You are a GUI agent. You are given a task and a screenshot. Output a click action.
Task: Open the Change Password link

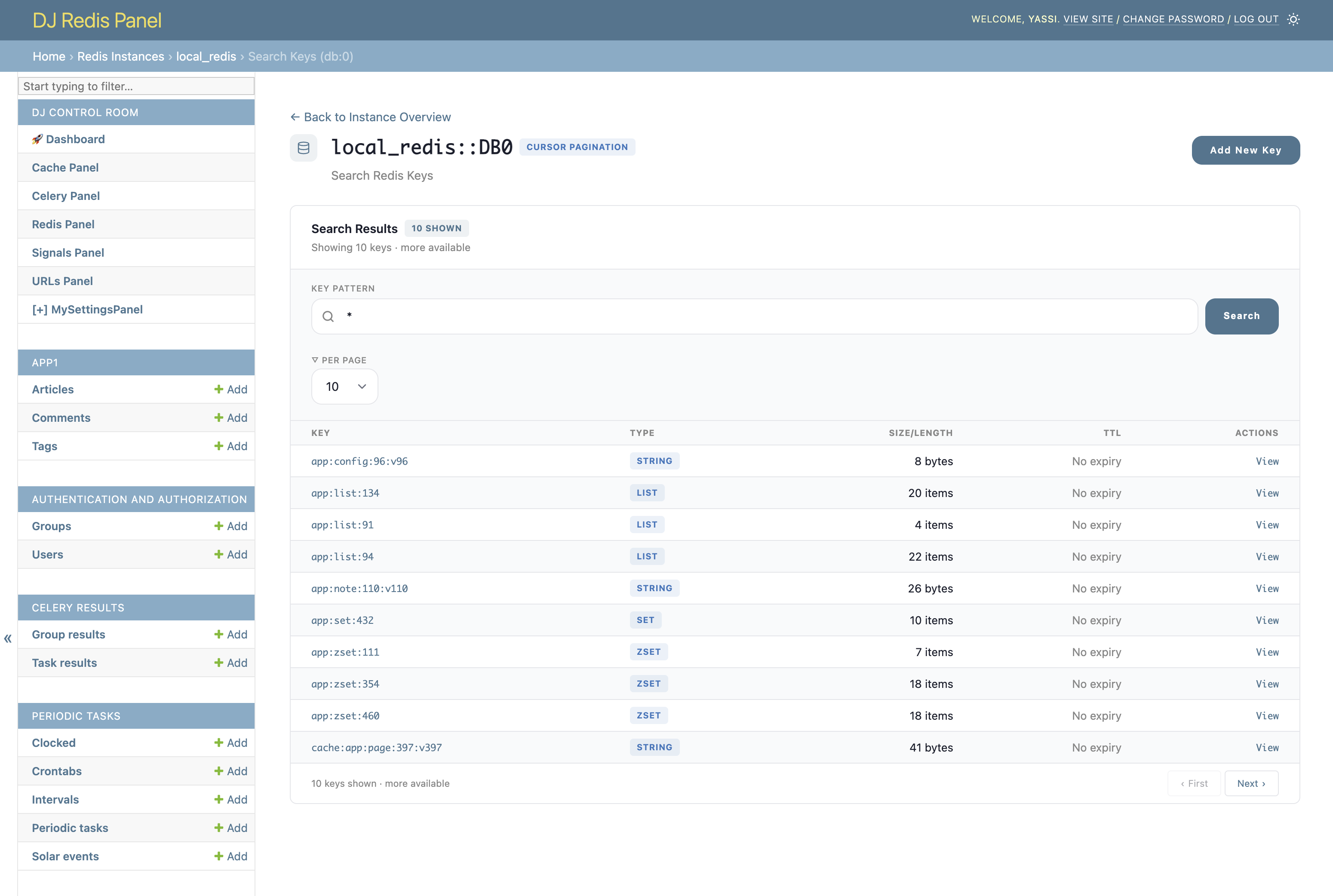tap(1173, 19)
